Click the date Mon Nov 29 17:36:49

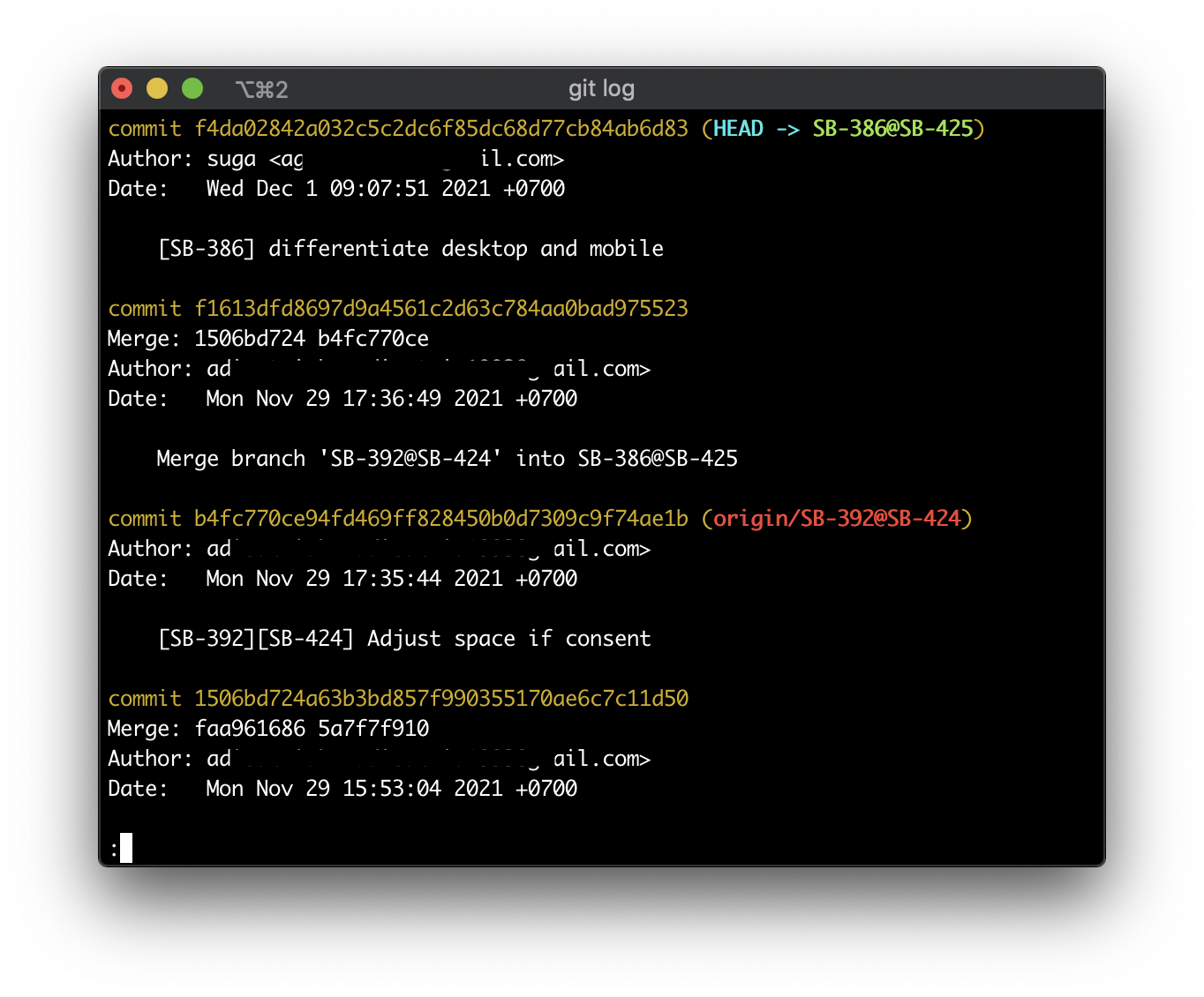(x=391, y=399)
